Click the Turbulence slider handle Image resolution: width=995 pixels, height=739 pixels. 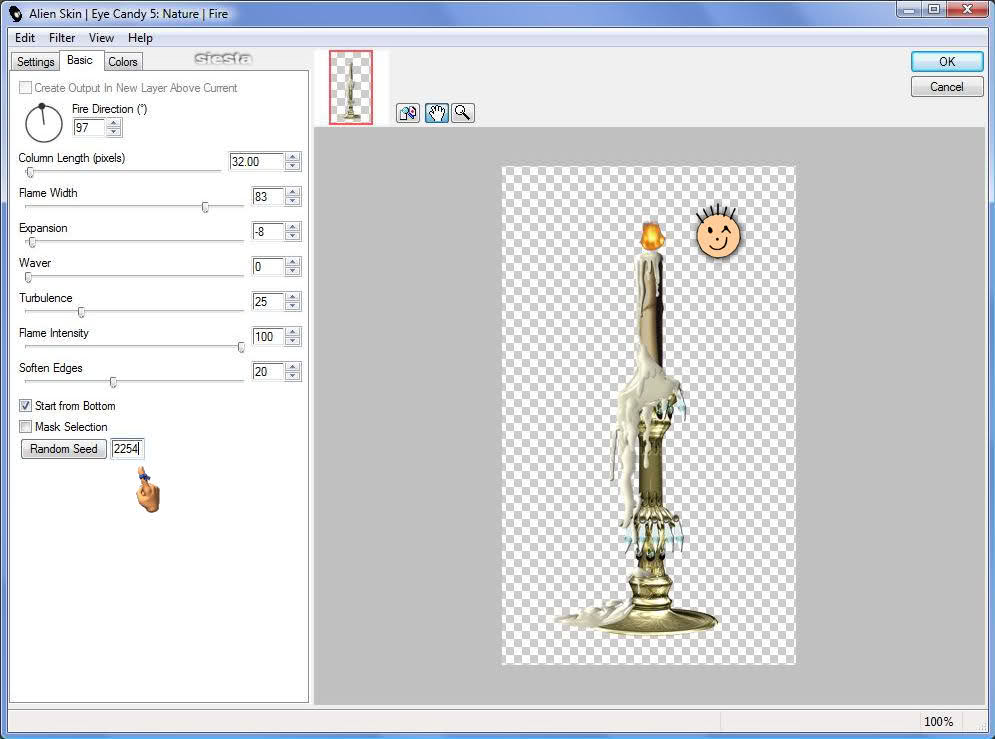tap(81, 312)
